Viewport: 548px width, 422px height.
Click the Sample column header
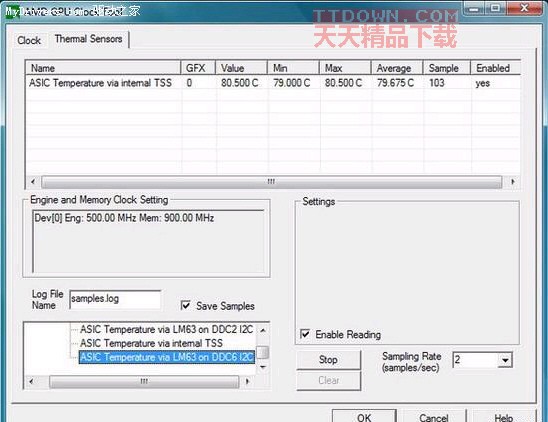click(447, 68)
